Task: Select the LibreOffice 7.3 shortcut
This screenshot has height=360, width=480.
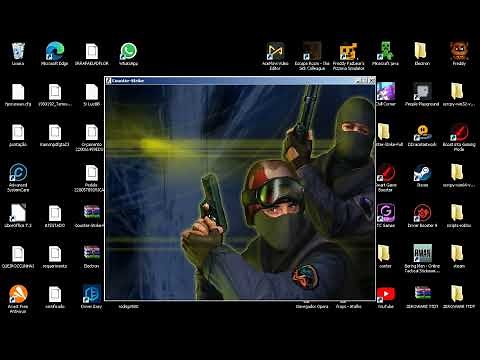Action: click(x=18, y=213)
